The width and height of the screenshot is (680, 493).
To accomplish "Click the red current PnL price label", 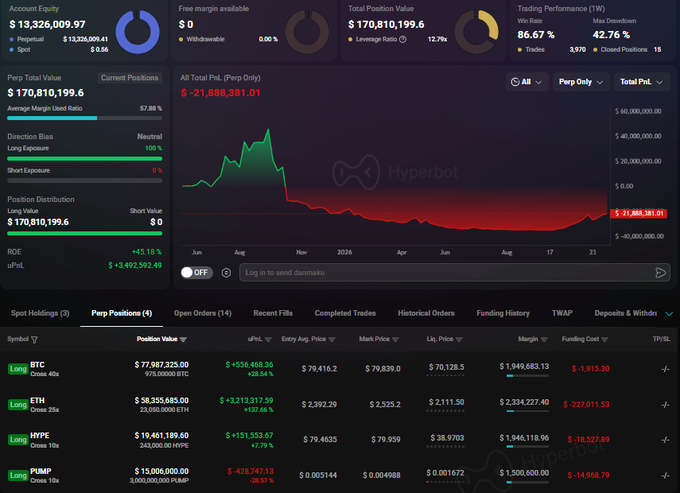I will [638, 213].
